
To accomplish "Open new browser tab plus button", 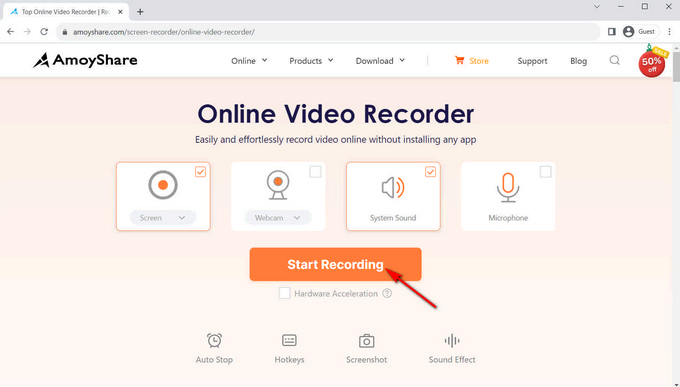I will click(x=140, y=12).
